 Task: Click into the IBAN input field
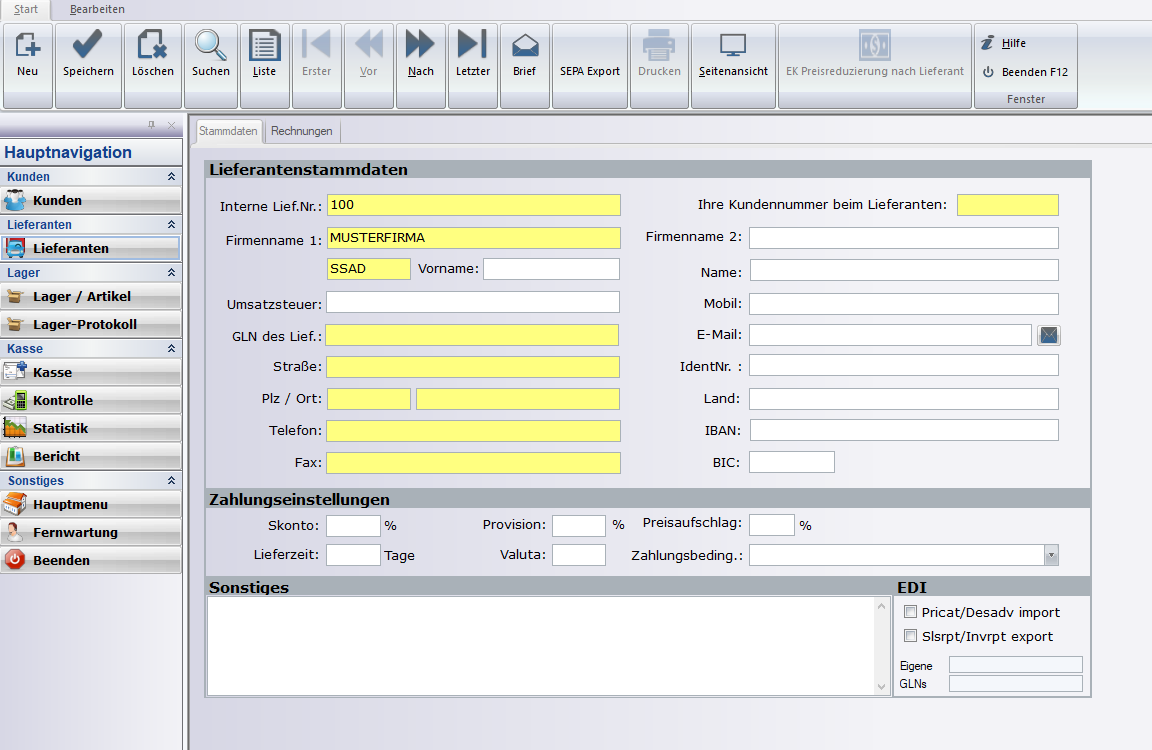pyautogui.click(x=903, y=430)
